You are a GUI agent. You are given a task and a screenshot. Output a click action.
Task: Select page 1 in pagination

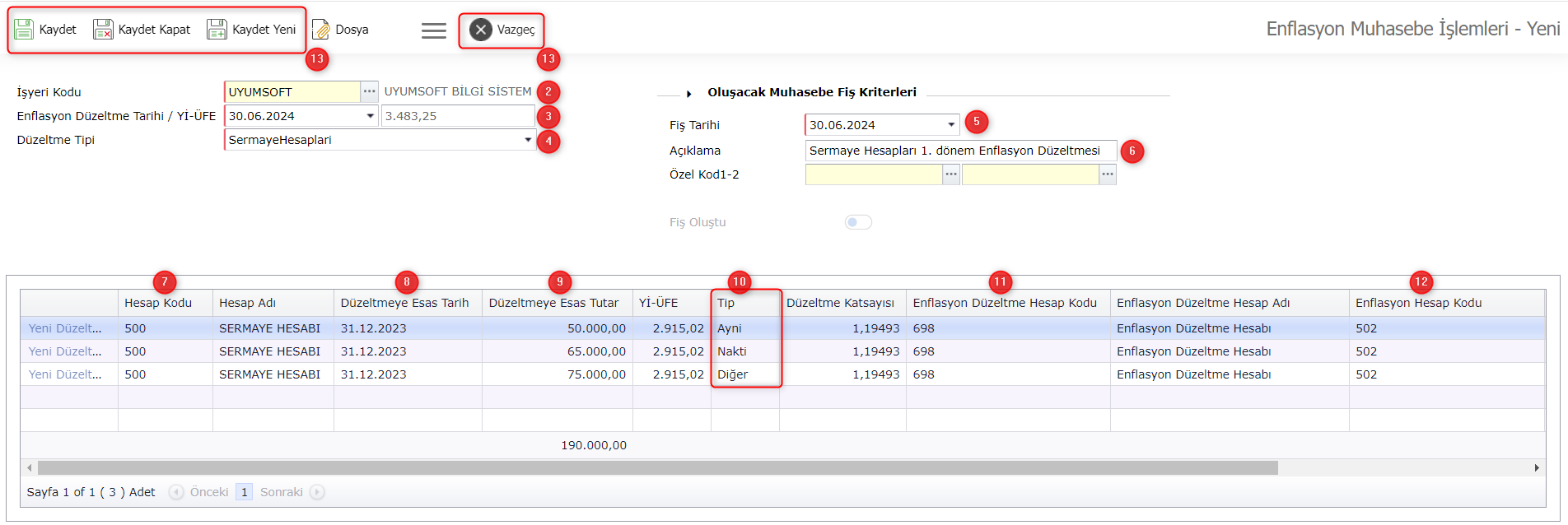pyautogui.click(x=244, y=492)
